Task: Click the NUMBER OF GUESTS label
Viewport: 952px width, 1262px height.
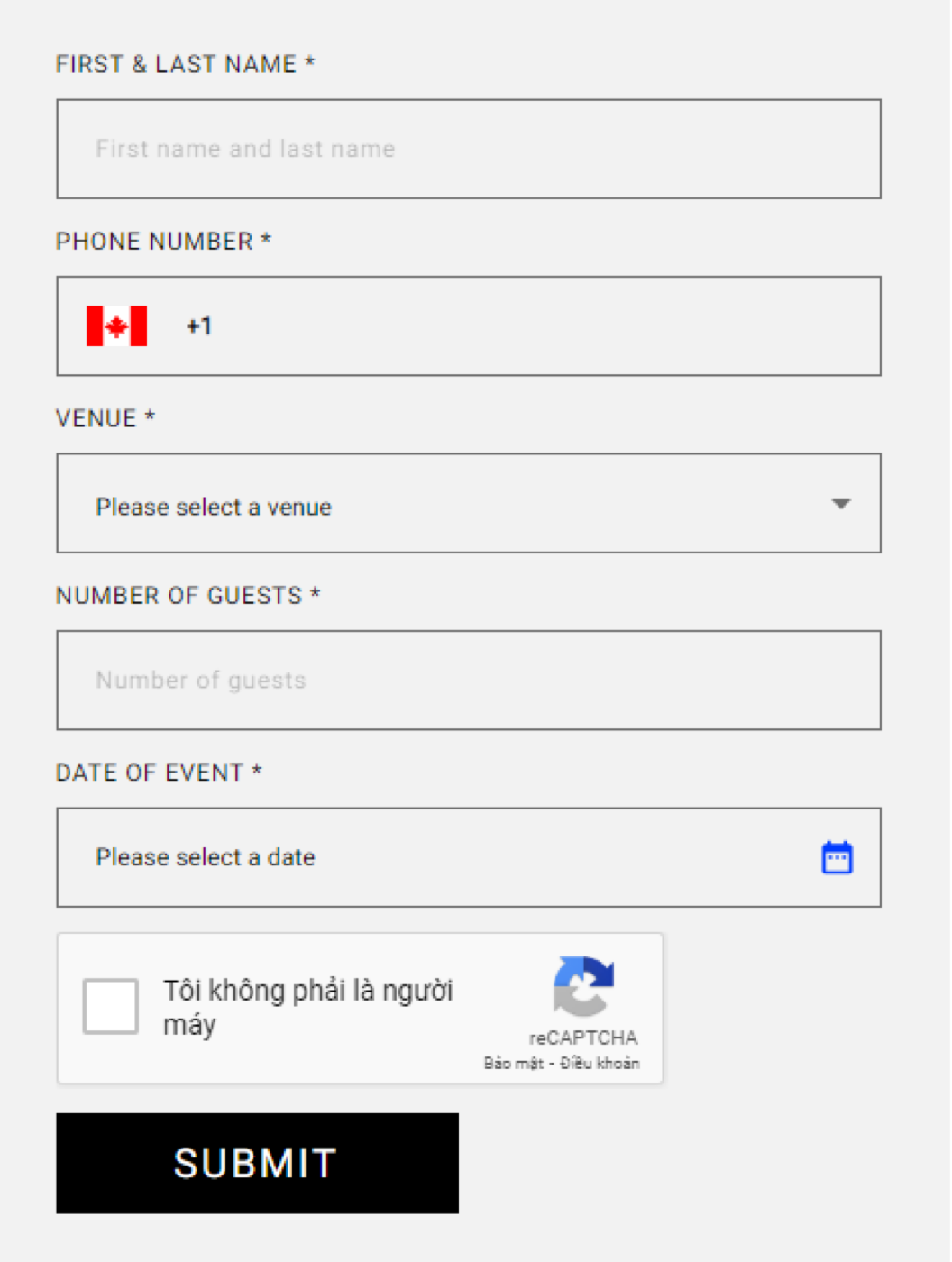Action: click(x=188, y=596)
